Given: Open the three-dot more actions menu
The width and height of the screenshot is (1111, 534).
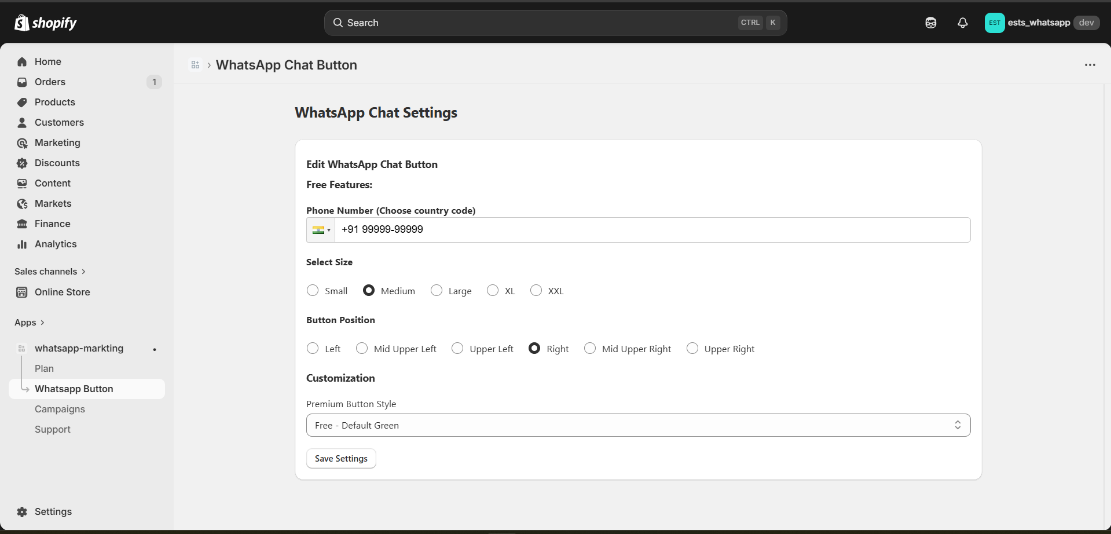Looking at the screenshot, I should click(1090, 65).
